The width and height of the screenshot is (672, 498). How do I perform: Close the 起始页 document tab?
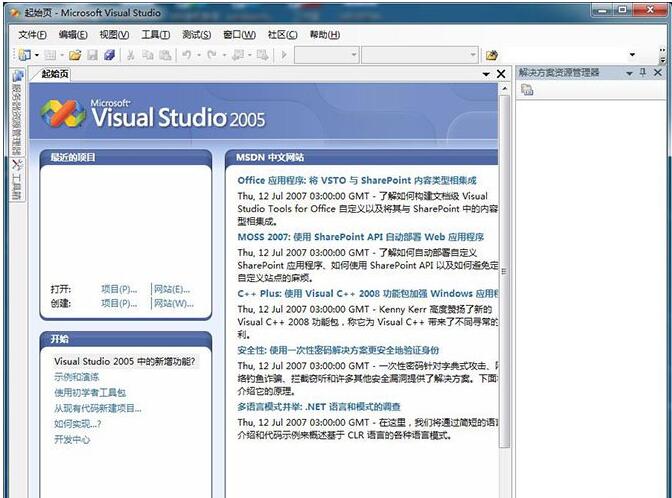coord(501,74)
